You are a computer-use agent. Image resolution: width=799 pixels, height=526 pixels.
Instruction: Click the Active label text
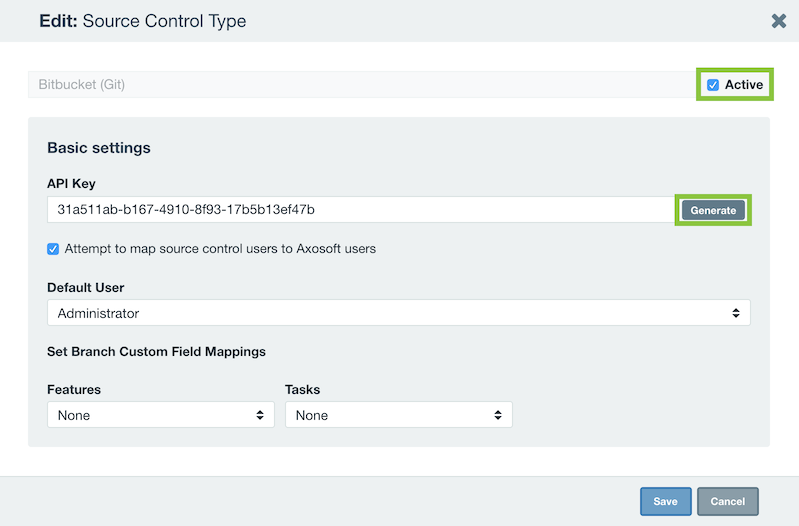point(744,85)
